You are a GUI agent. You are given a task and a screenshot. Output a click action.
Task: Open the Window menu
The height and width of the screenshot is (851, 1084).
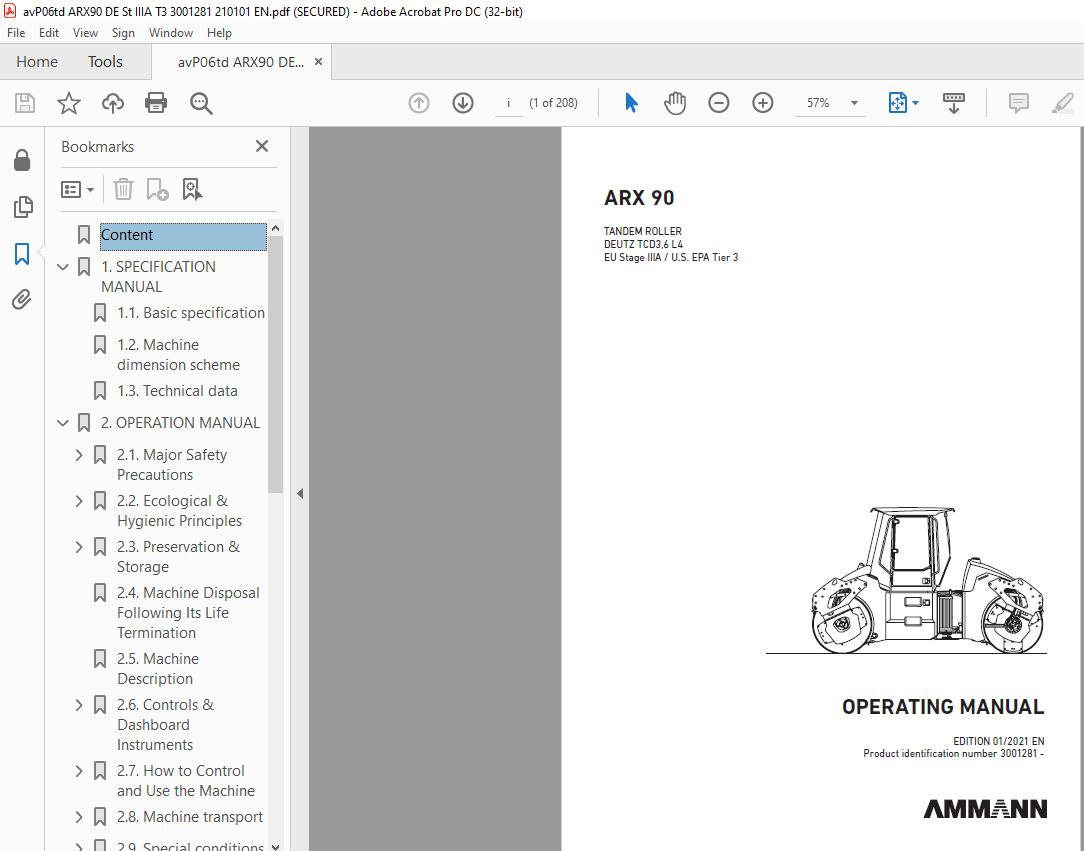click(171, 32)
